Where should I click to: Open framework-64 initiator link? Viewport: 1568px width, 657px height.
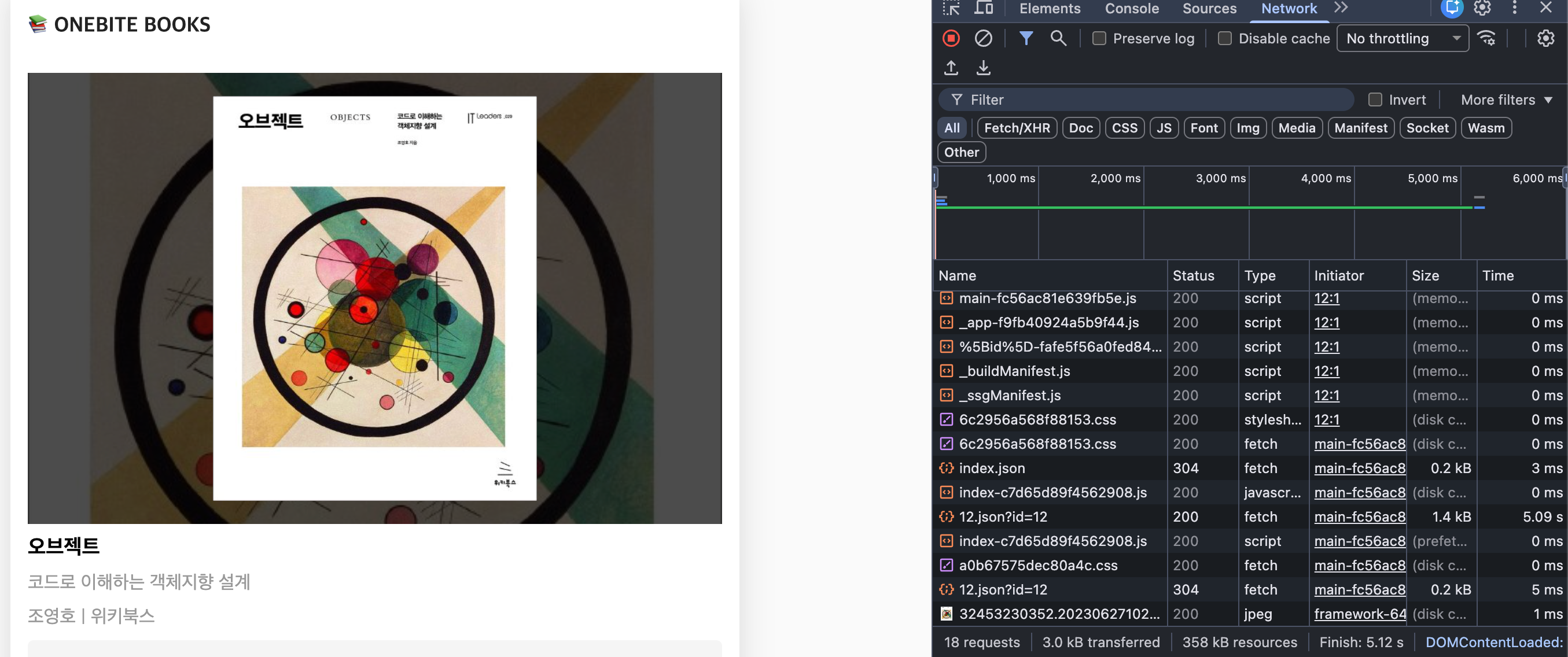tap(1359, 614)
